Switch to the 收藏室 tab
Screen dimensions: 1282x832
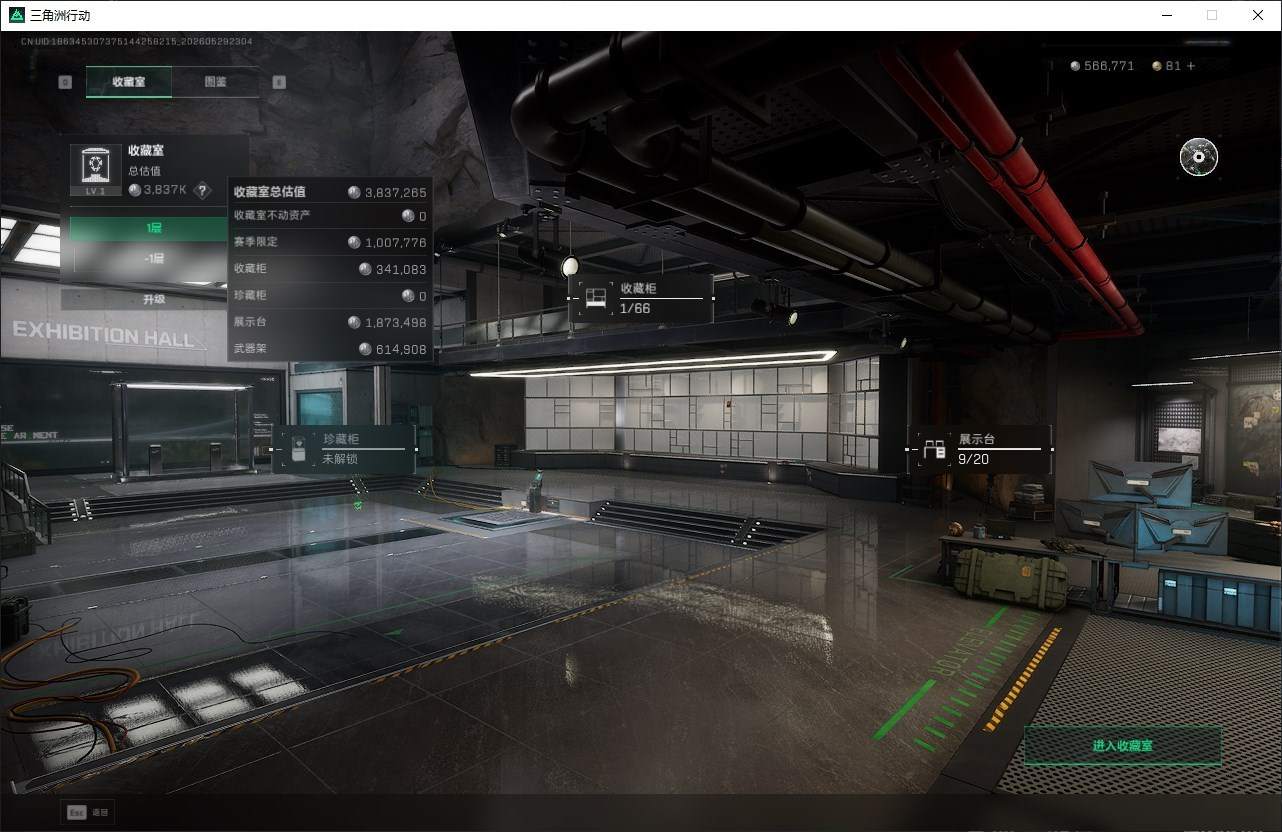coord(128,82)
